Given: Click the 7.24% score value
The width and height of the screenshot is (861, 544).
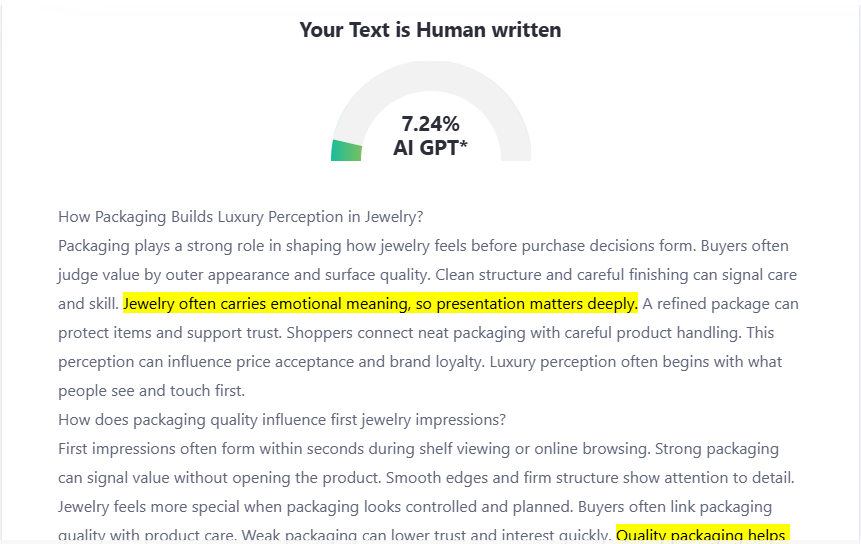Looking at the screenshot, I should [x=430, y=124].
